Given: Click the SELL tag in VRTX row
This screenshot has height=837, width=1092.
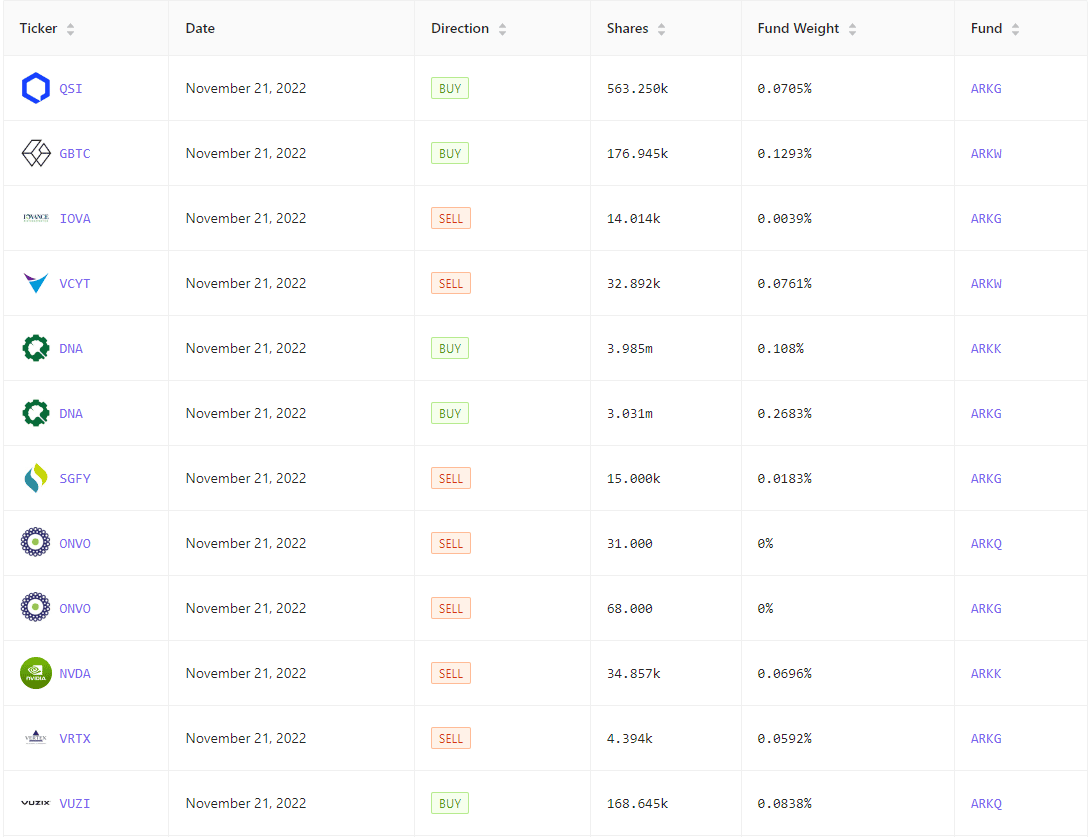Looking at the screenshot, I should coord(451,738).
